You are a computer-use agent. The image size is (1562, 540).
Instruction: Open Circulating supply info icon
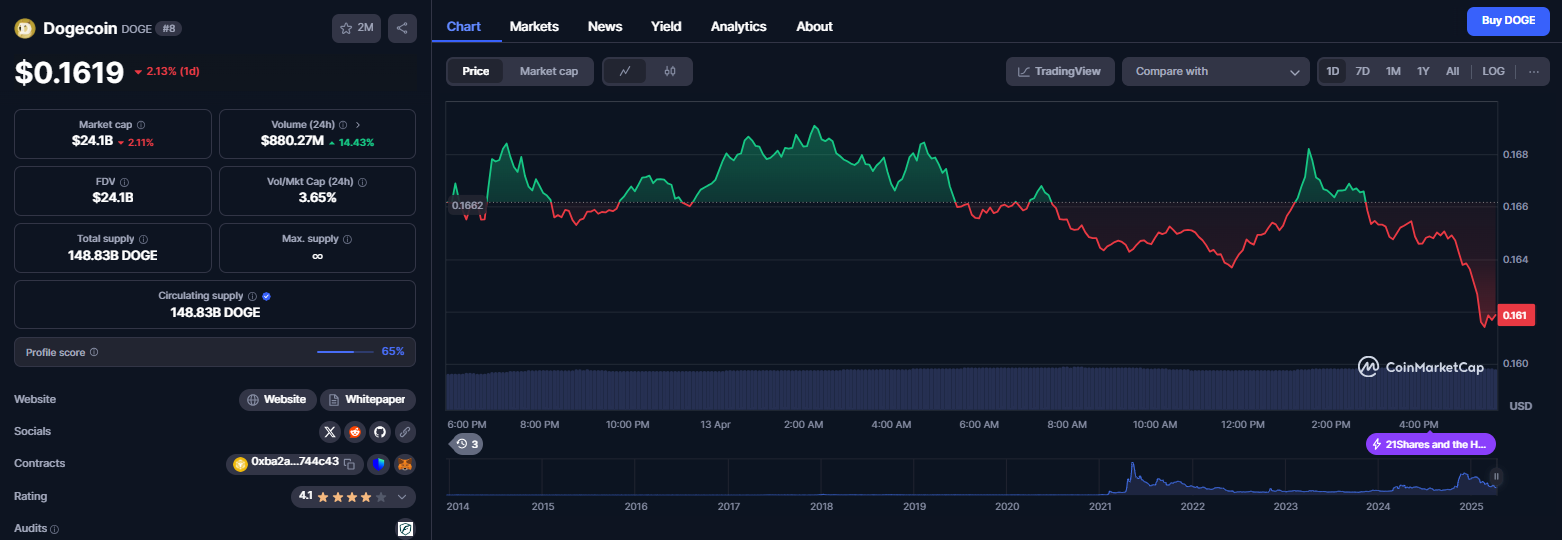252,297
